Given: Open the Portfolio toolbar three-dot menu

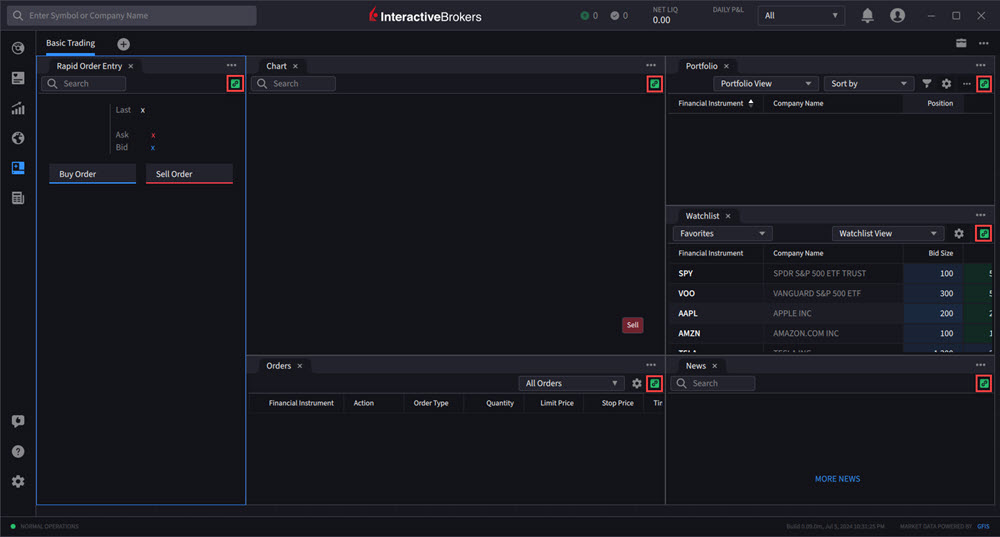Looking at the screenshot, I should coord(967,84).
